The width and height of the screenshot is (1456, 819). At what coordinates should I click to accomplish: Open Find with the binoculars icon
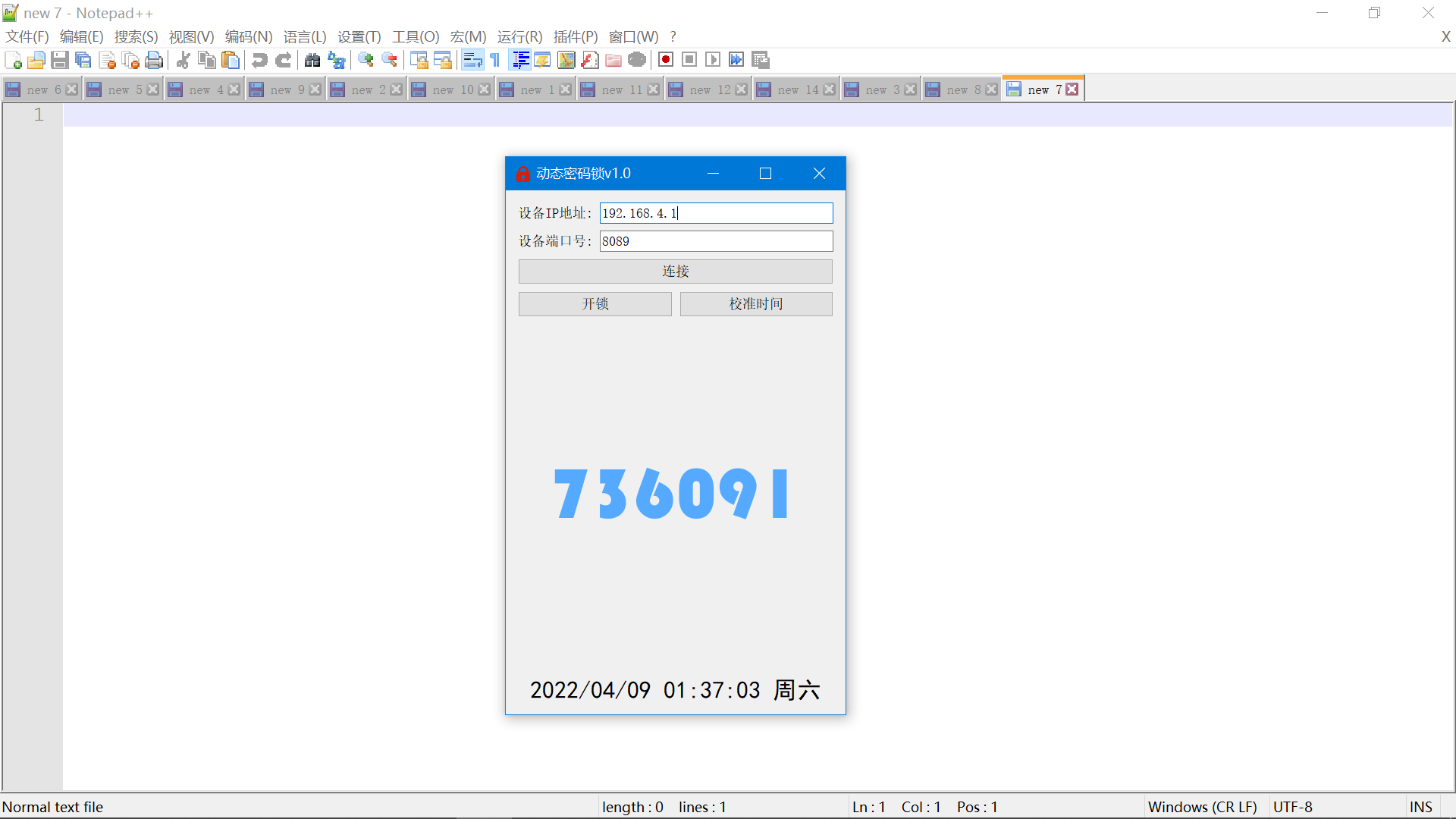(312, 60)
